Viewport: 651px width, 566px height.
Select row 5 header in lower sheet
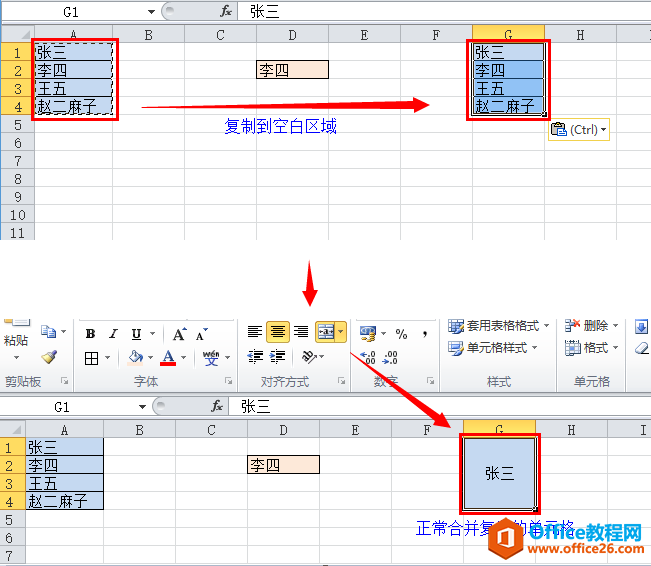pos(13,519)
